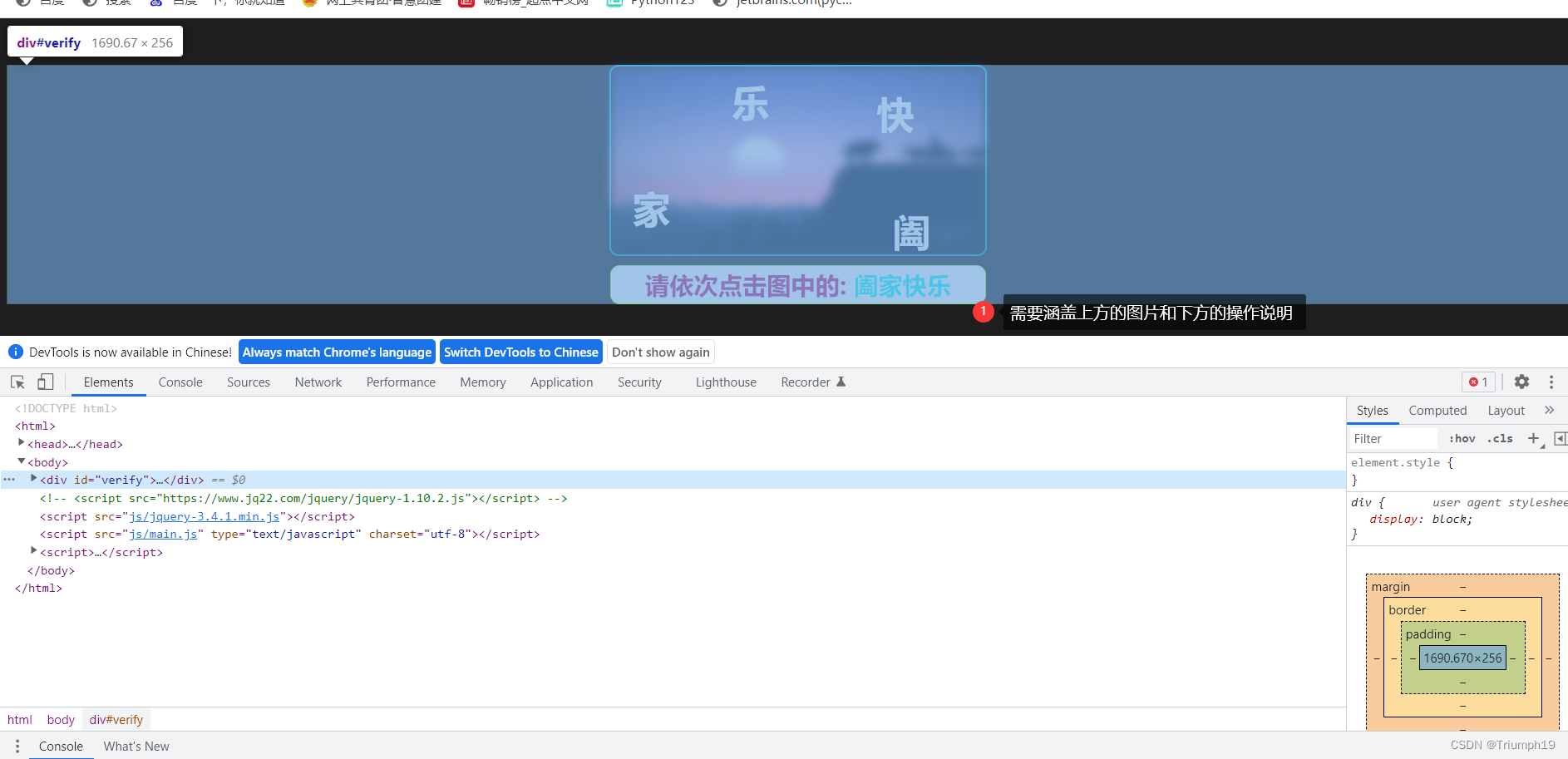Viewport: 1568px width, 759px height.
Task: Open the Performance tab
Action: [401, 382]
